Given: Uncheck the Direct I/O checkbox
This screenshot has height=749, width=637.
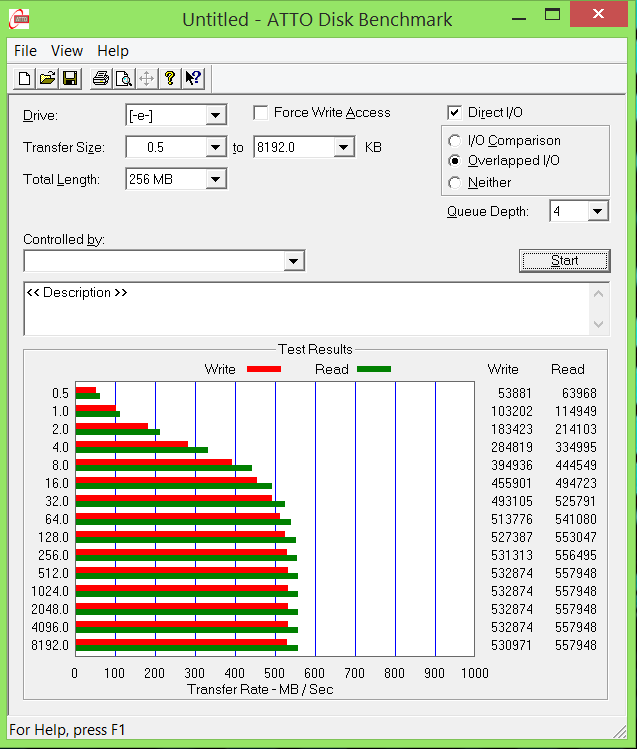Looking at the screenshot, I should pos(455,113).
